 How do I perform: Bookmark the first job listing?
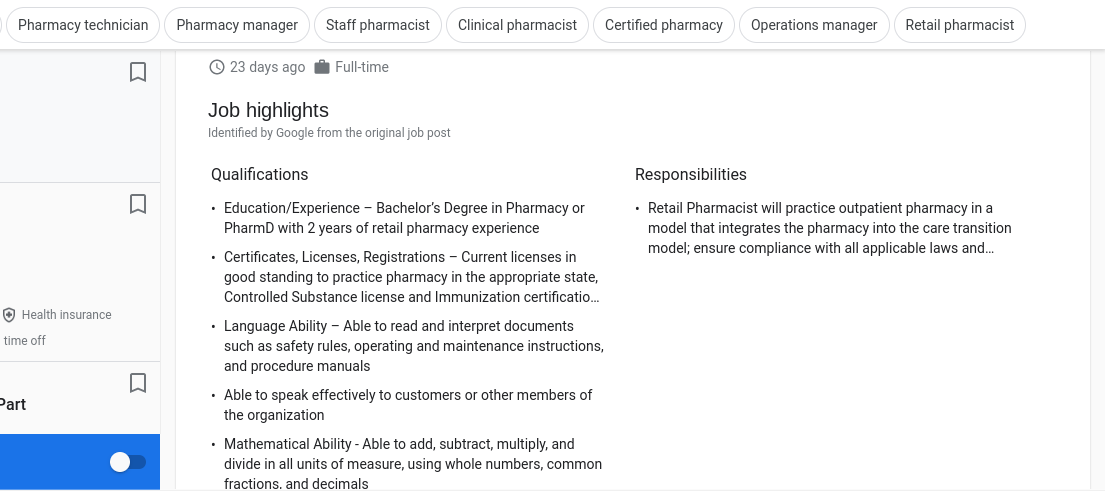click(138, 72)
